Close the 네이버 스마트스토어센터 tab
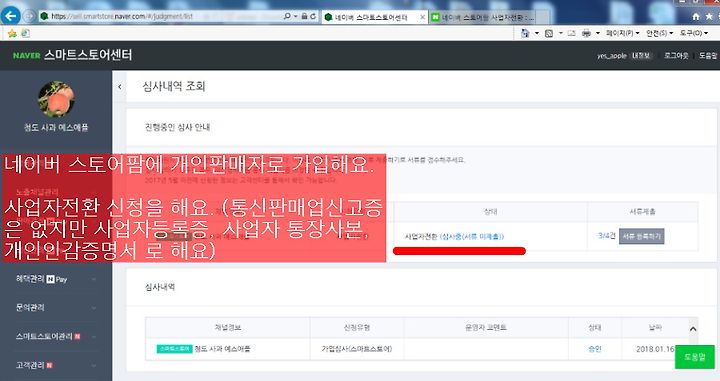The width and height of the screenshot is (720, 381). pos(422,17)
